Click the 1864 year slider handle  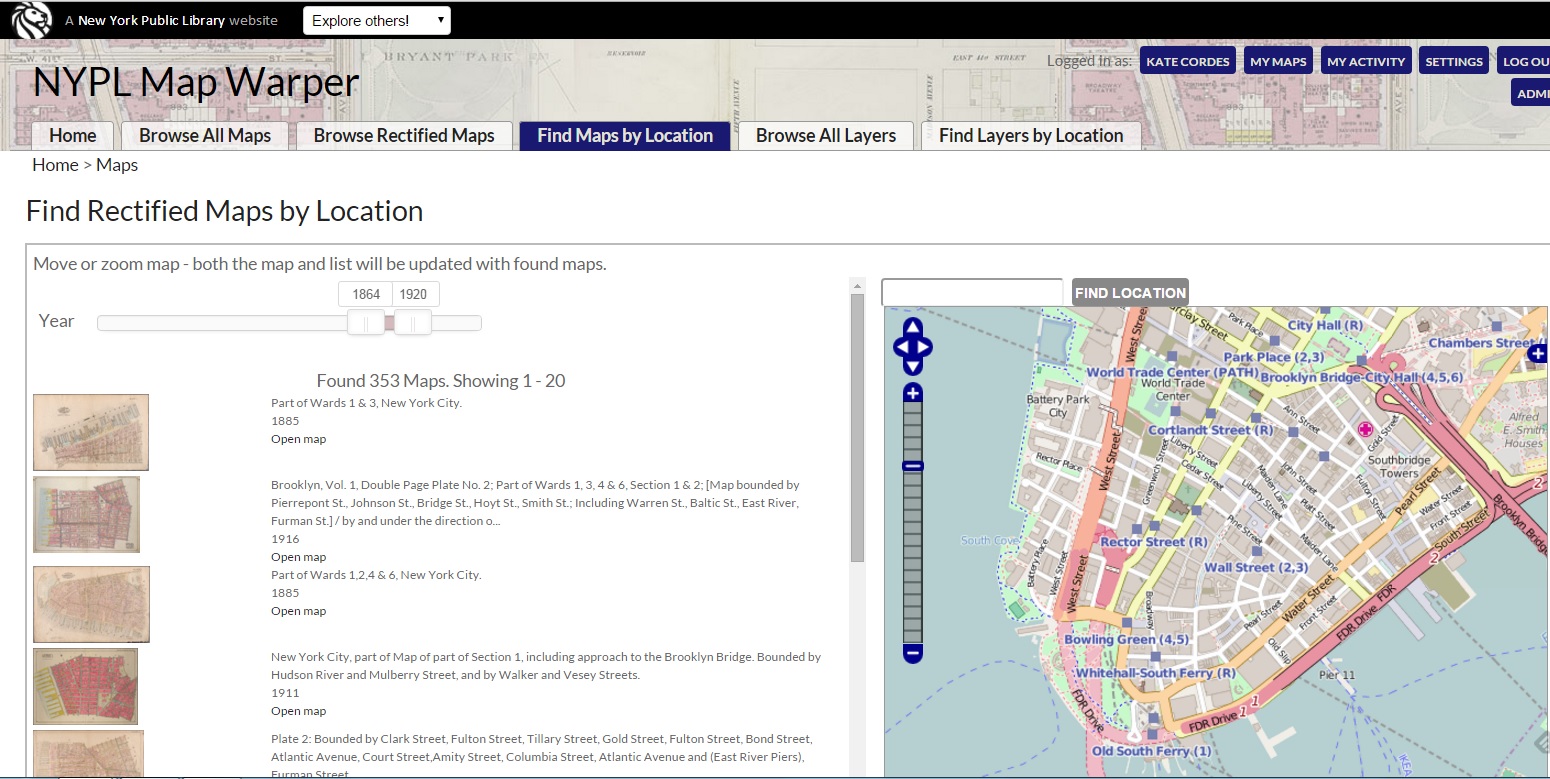coord(366,322)
